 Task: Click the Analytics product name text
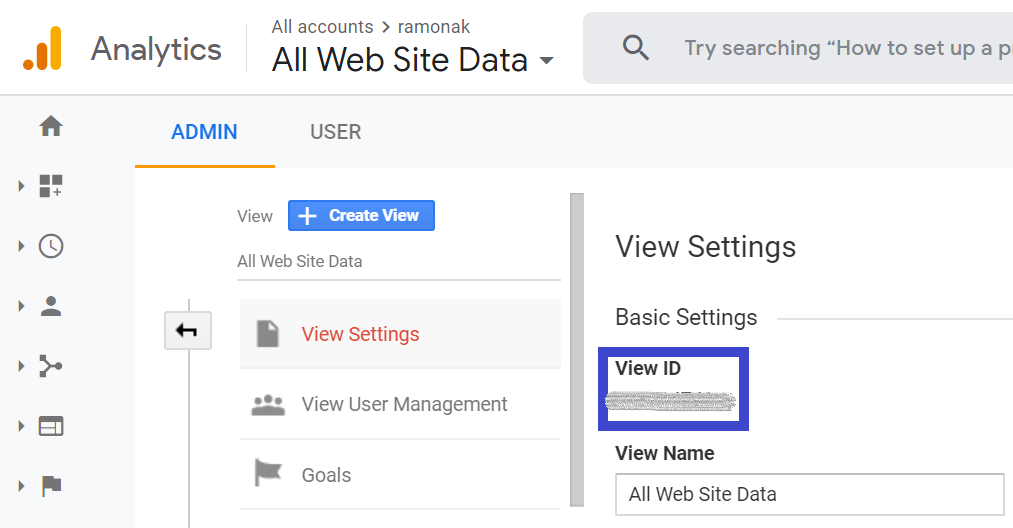click(x=156, y=49)
